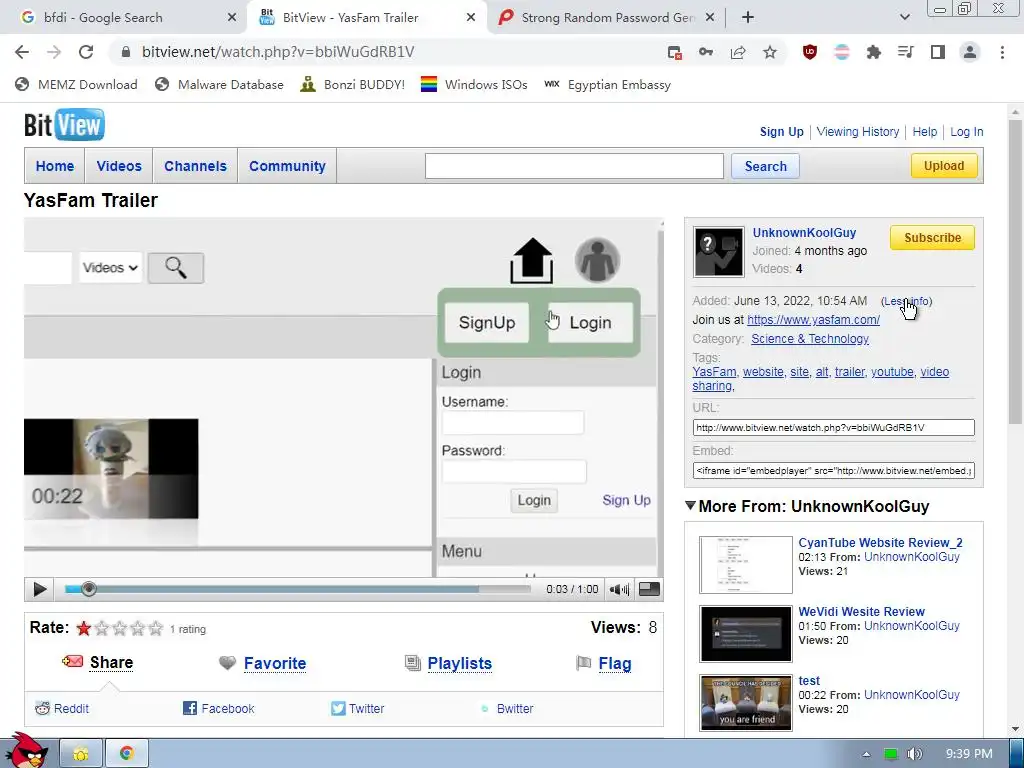Share the video on Bwitter
Image resolution: width=1024 pixels, height=768 pixels.
[507, 709]
